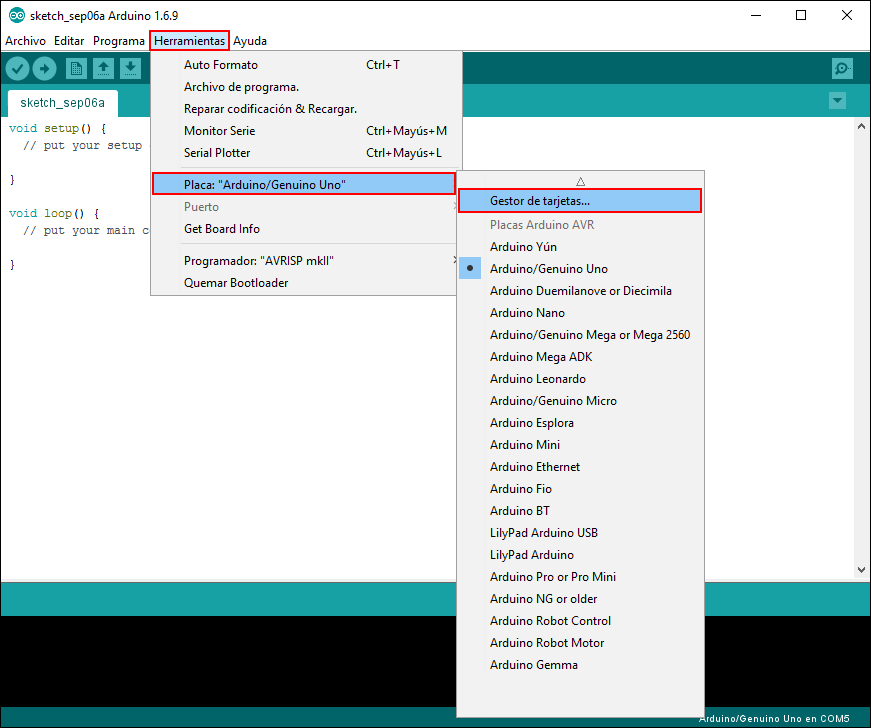Viewport: 871px width, 728px height.
Task: Click the Upload sketch arrow icon
Action: pyautogui.click(x=44, y=69)
